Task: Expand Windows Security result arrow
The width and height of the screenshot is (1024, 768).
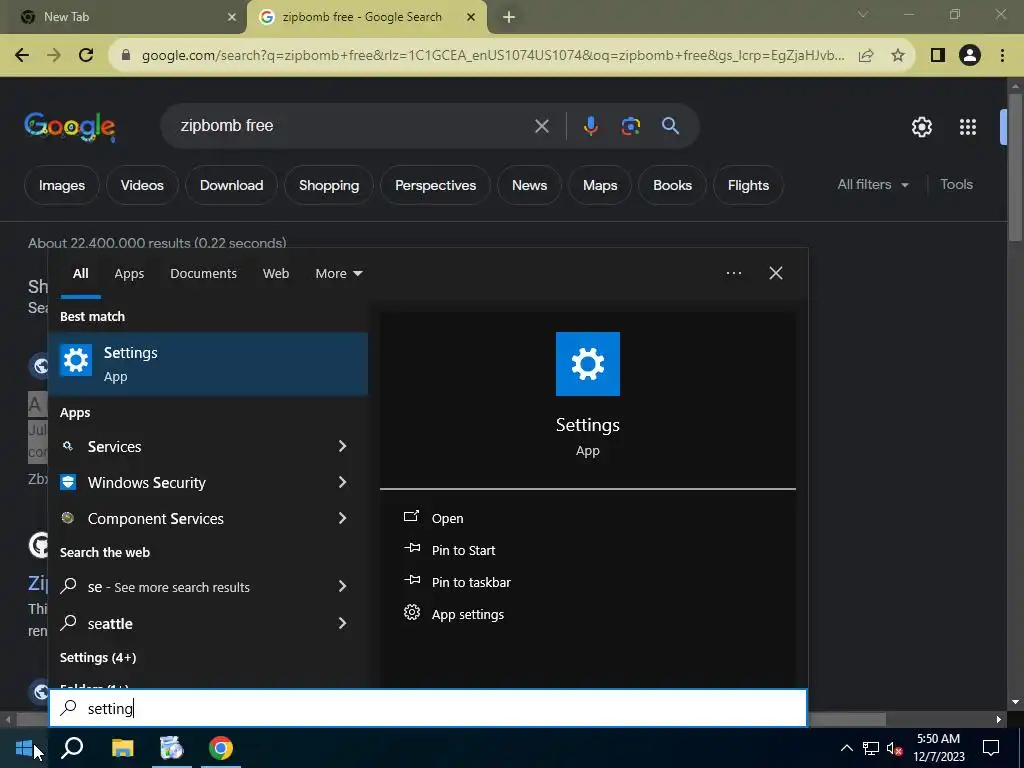Action: point(342,482)
